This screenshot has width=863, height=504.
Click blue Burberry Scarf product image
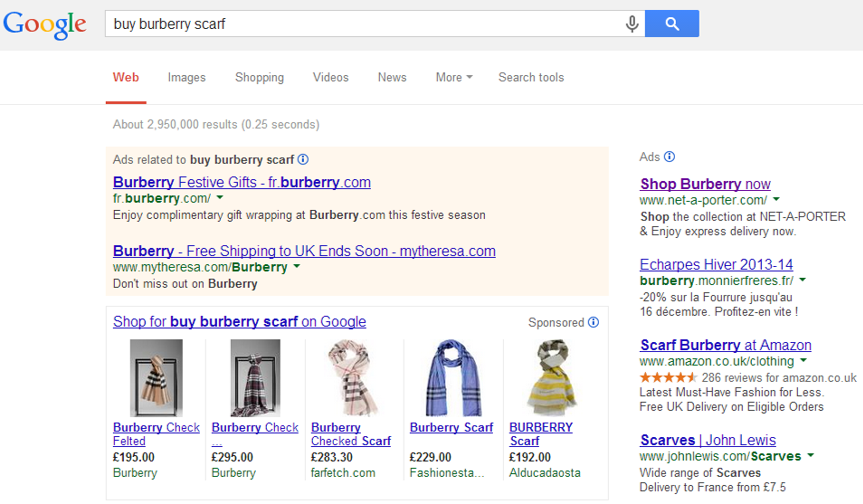pyautogui.click(x=454, y=377)
